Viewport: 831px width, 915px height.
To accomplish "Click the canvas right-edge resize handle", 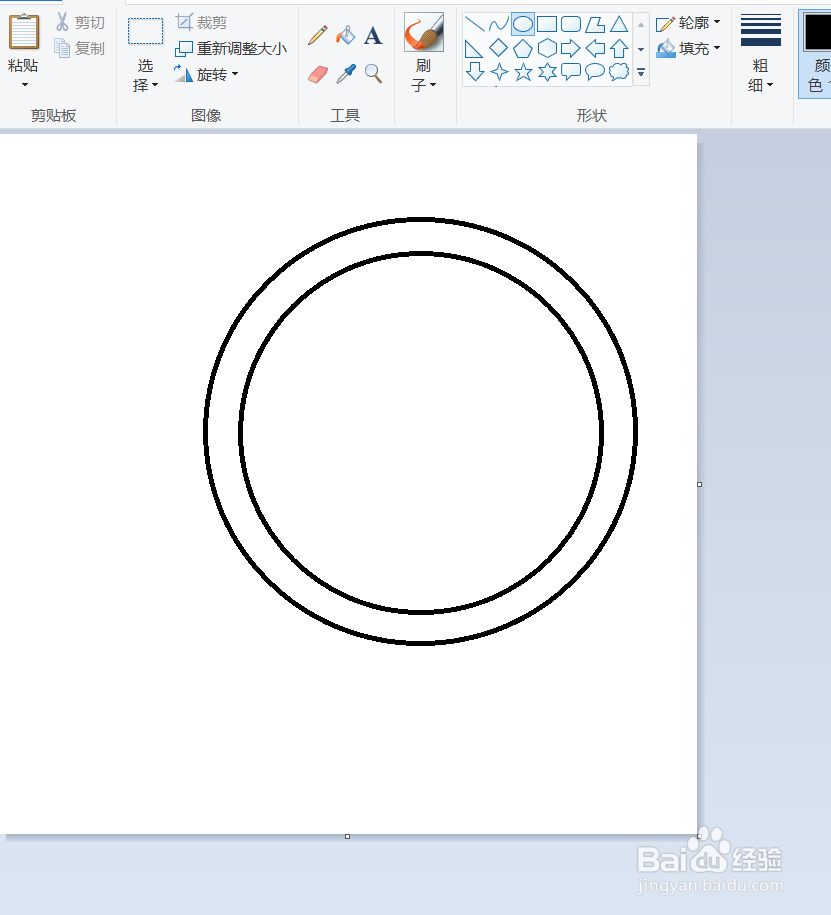I will (700, 484).
